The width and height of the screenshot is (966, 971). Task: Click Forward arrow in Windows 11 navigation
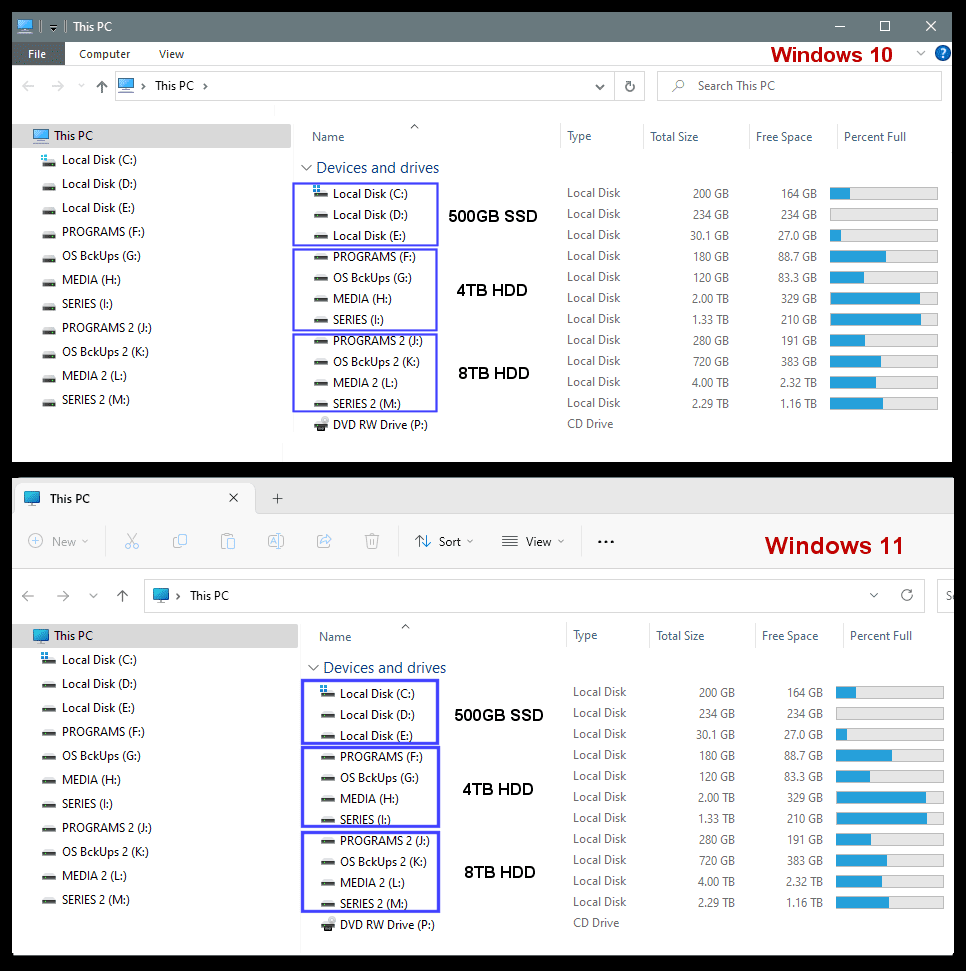[63, 596]
